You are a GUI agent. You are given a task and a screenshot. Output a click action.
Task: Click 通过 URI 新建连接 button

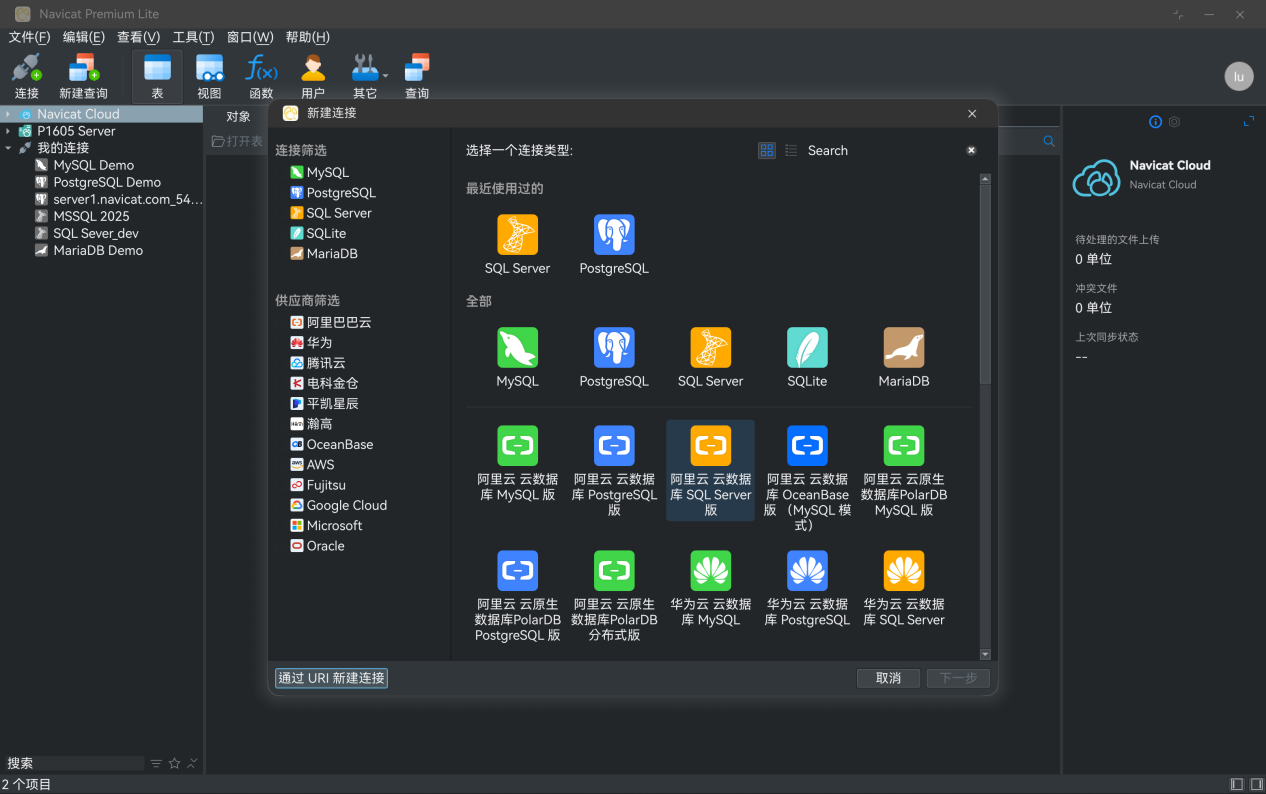331,678
